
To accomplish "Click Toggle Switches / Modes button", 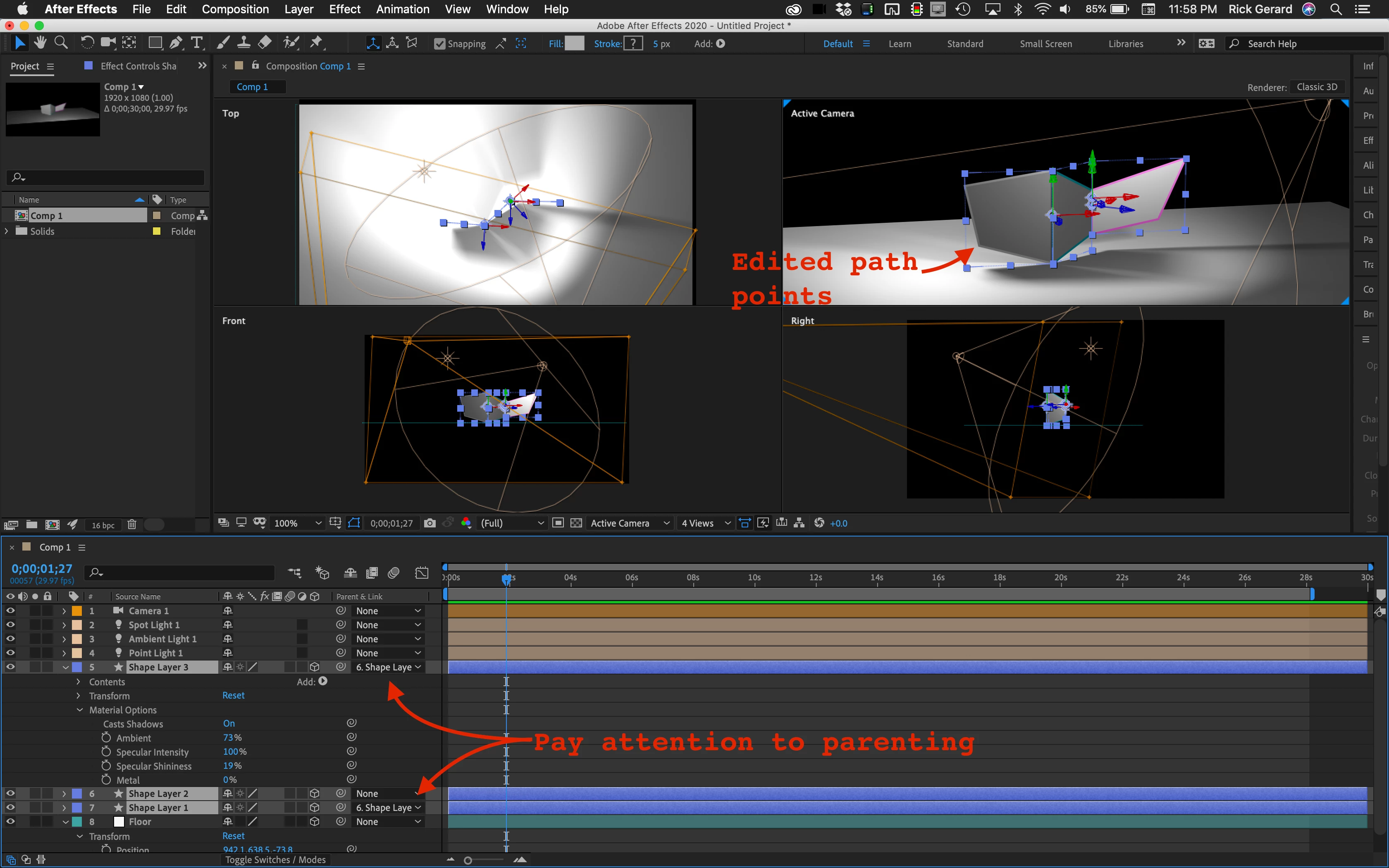I will pyautogui.click(x=275, y=859).
